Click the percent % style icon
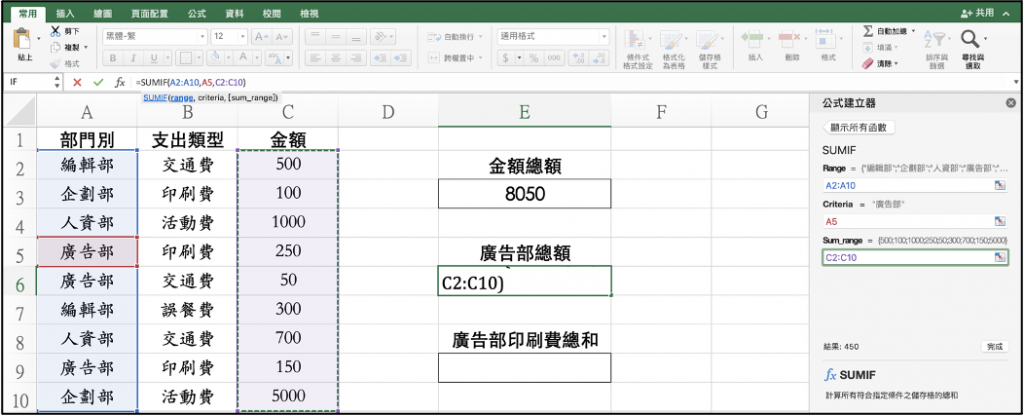 [534, 58]
